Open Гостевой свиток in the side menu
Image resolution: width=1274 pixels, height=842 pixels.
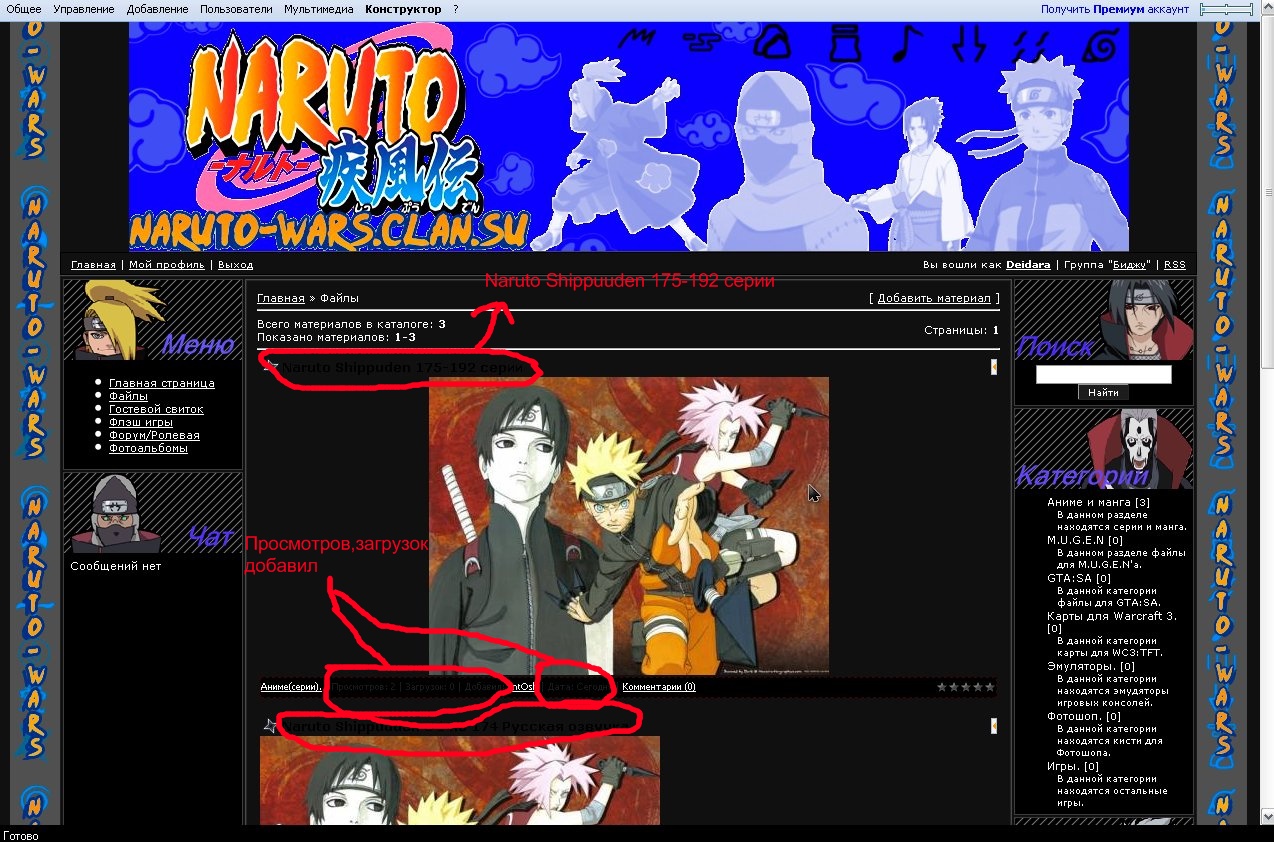click(156, 409)
